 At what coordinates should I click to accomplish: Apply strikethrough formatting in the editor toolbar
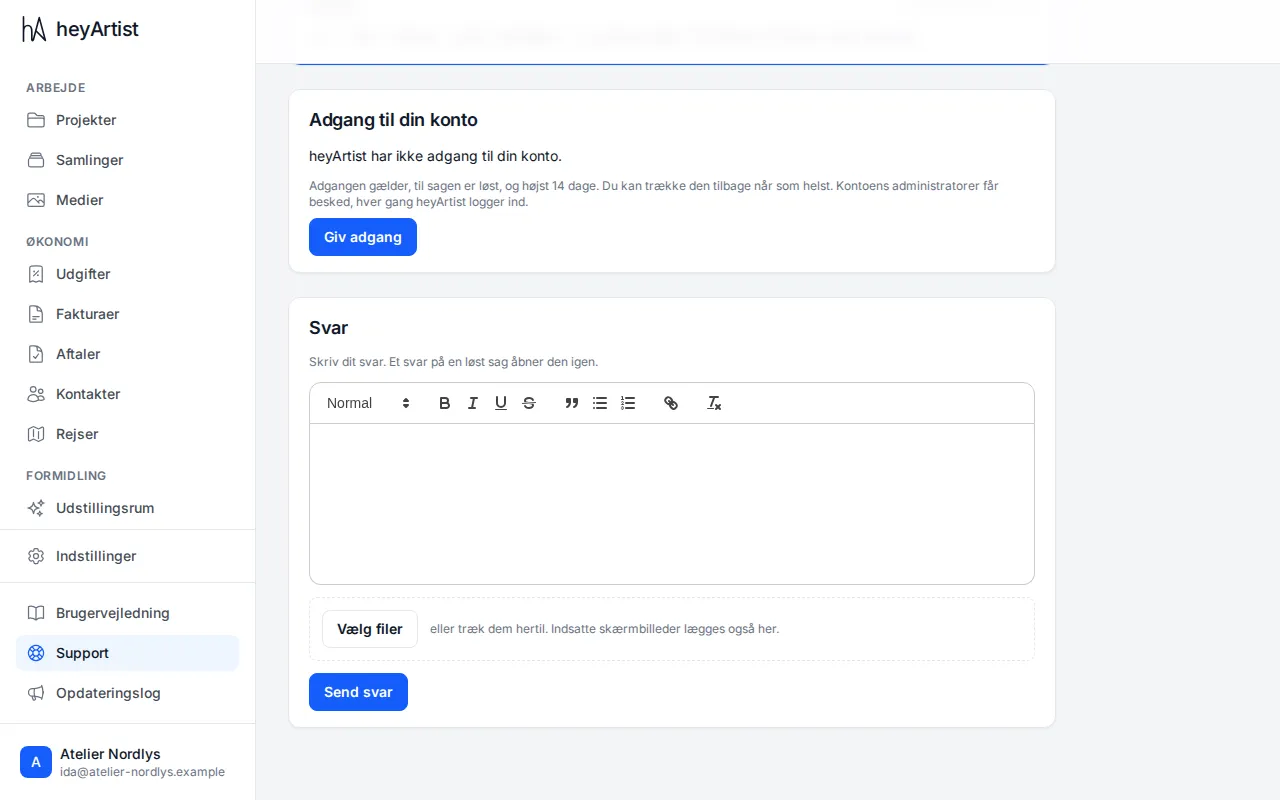pyautogui.click(x=529, y=403)
